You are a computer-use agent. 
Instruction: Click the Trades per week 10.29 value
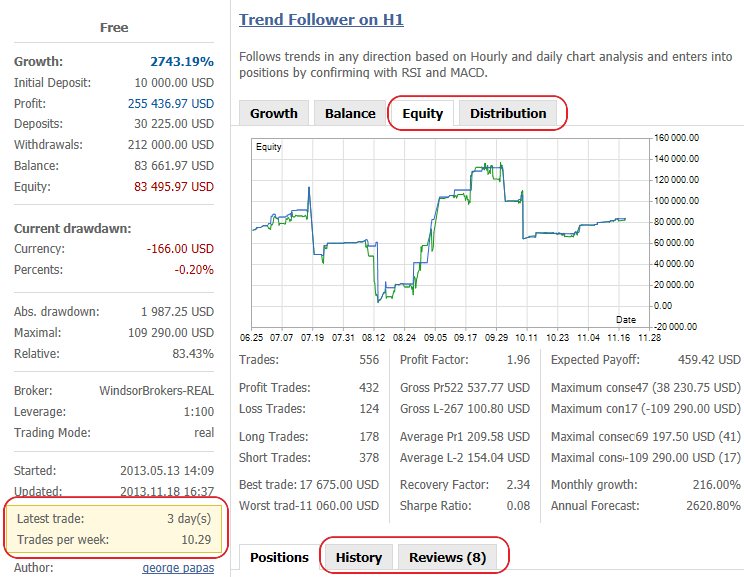(x=196, y=540)
